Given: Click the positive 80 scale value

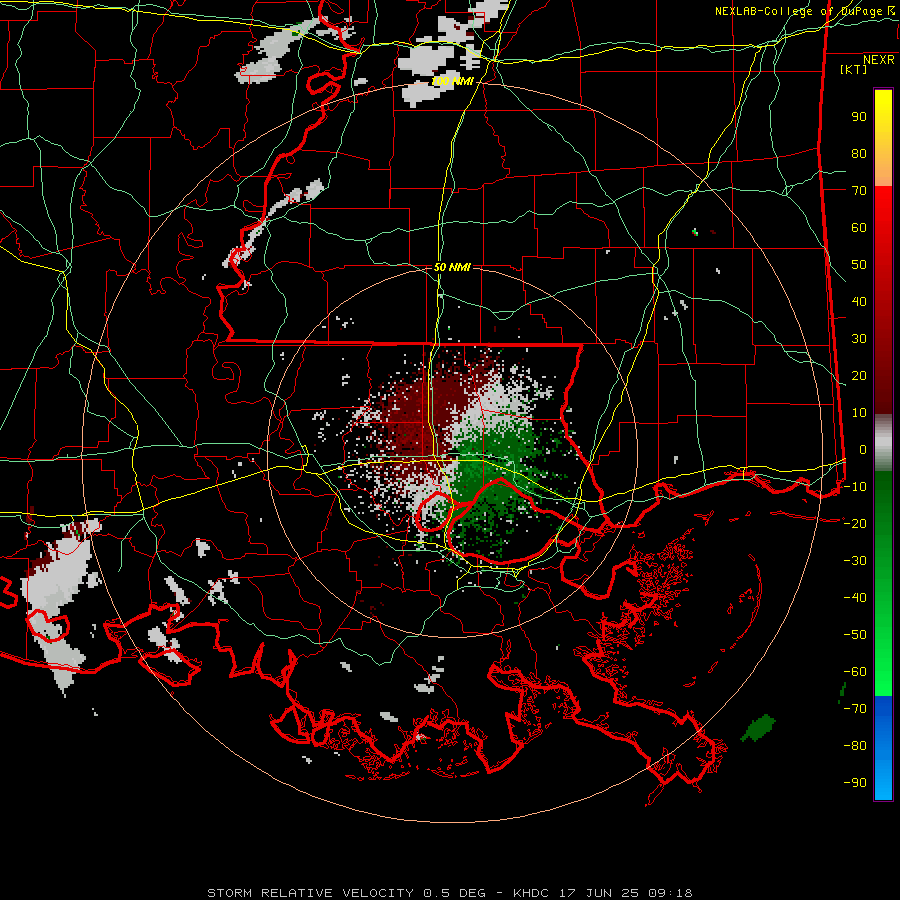Looking at the screenshot, I should click(x=859, y=154).
